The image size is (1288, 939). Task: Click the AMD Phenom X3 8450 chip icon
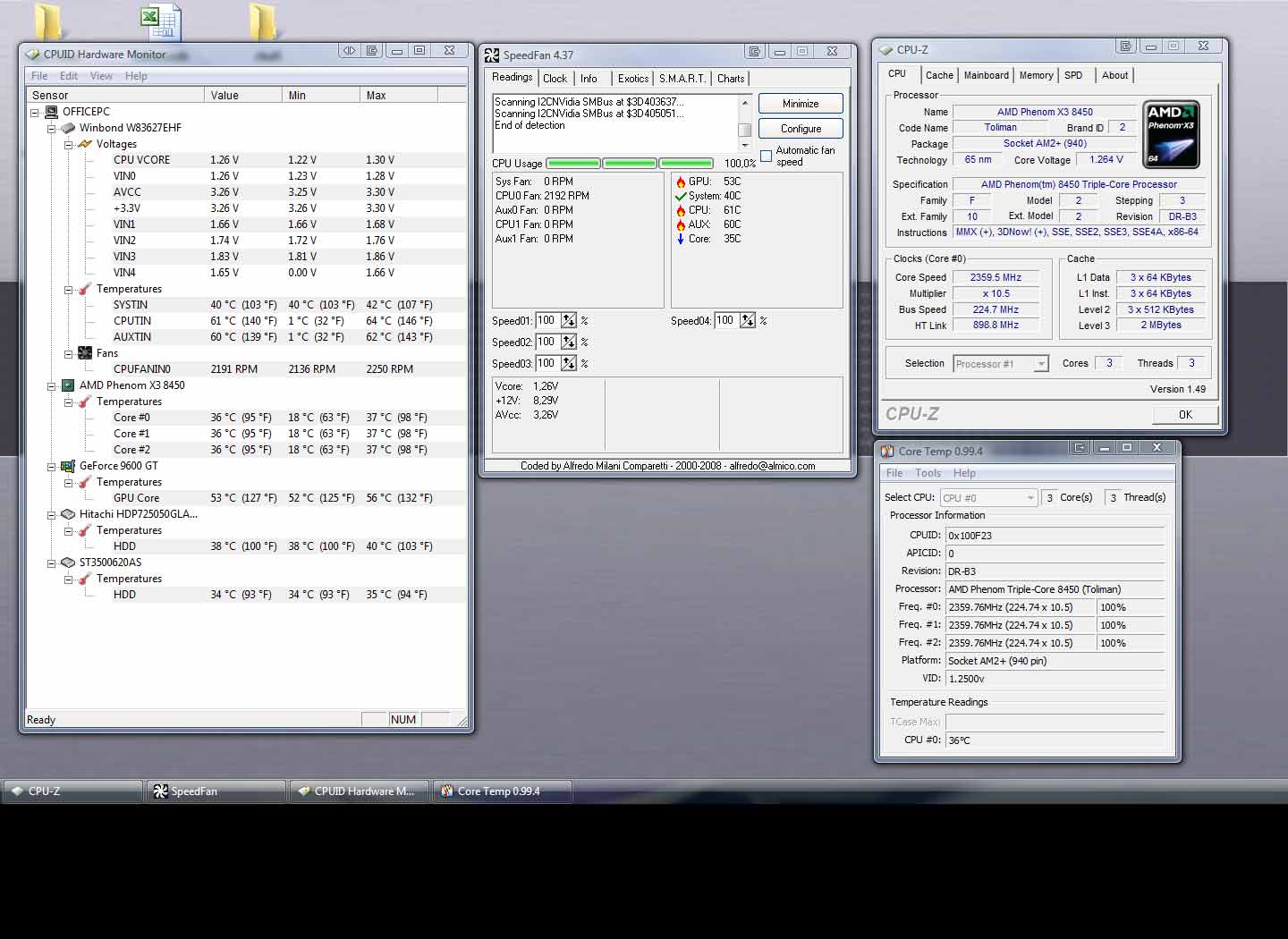pyautogui.click(x=67, y=385)
